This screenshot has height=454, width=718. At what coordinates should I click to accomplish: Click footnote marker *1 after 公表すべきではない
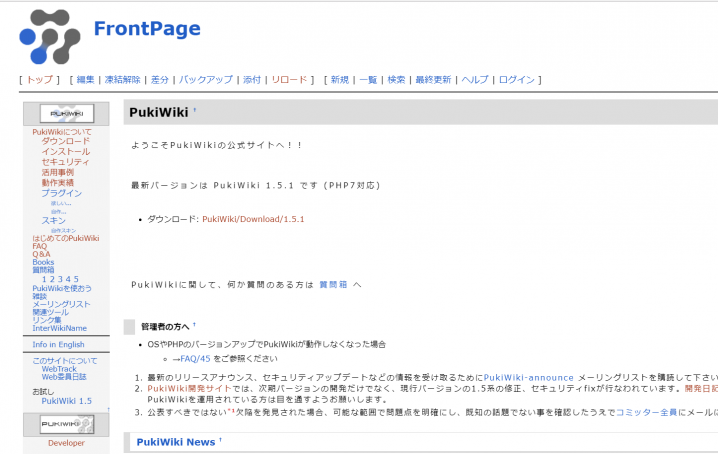(x=231, y=410)
